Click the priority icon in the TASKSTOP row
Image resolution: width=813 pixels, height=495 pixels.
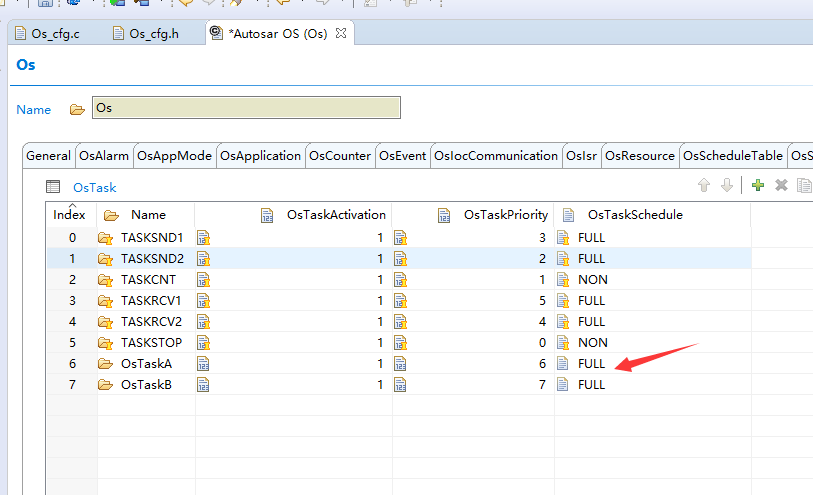pos(400,343)
